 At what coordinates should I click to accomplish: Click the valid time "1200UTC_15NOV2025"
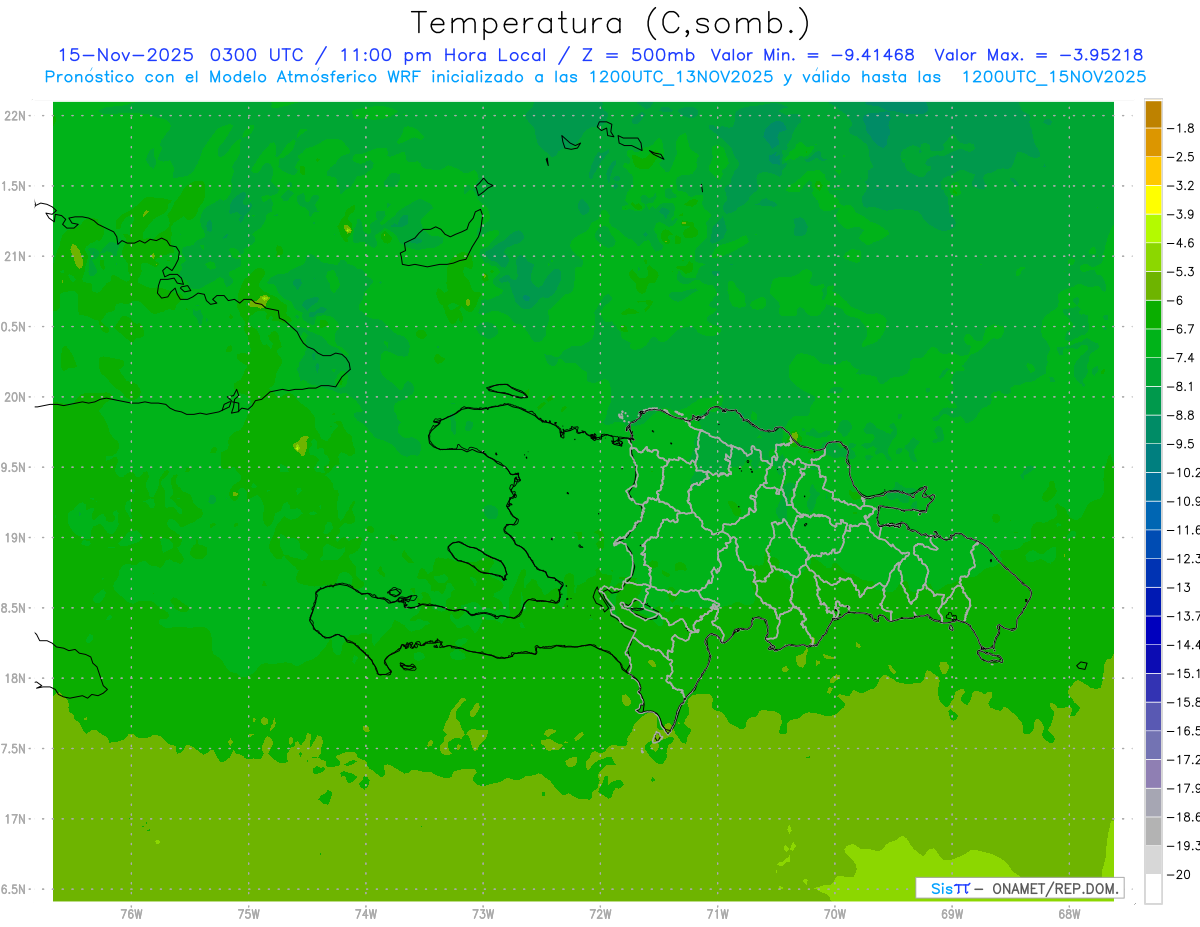tap(1054, 77)
